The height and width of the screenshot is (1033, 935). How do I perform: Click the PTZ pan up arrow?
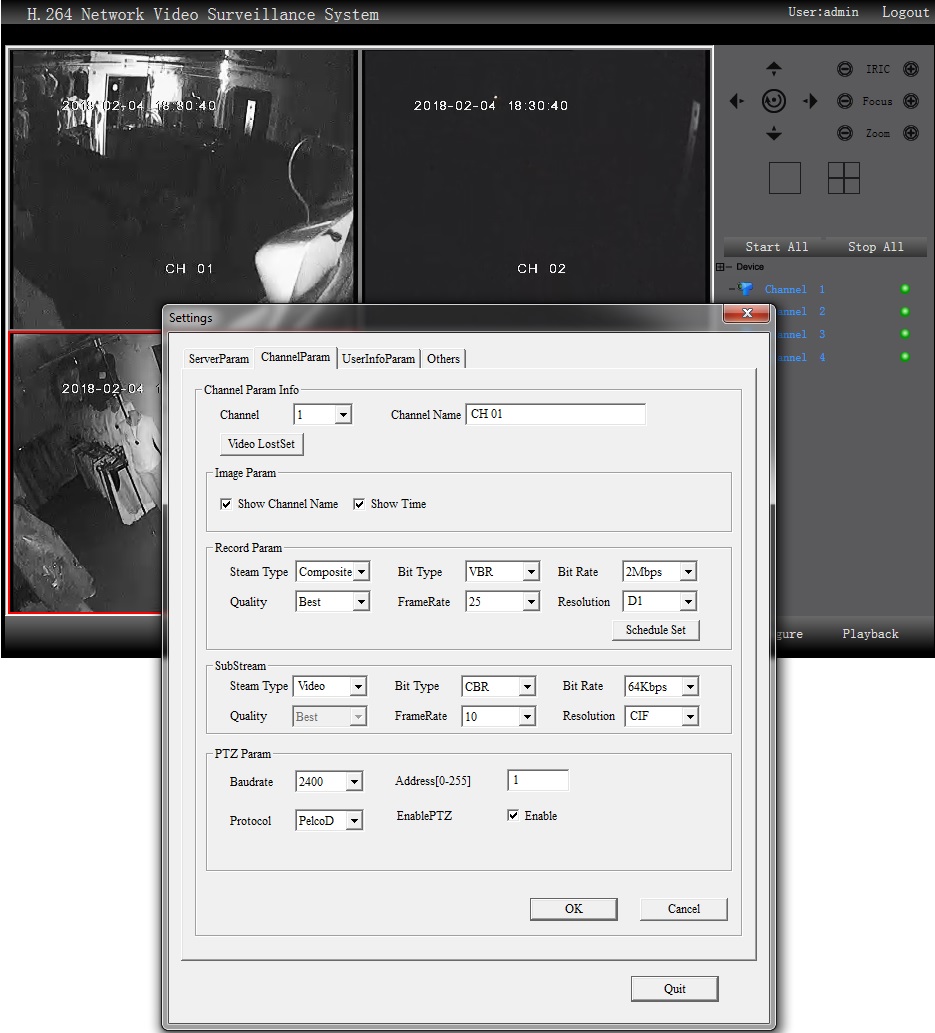773,70
